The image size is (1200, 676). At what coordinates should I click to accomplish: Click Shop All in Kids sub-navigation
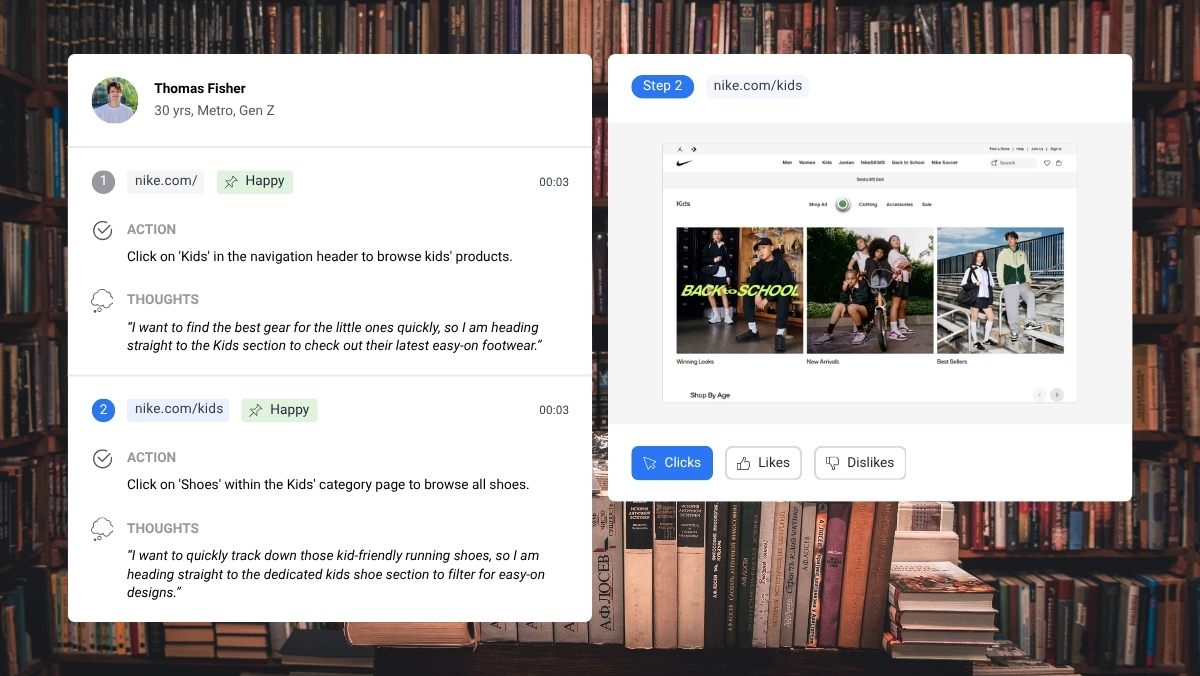[818, 204]
